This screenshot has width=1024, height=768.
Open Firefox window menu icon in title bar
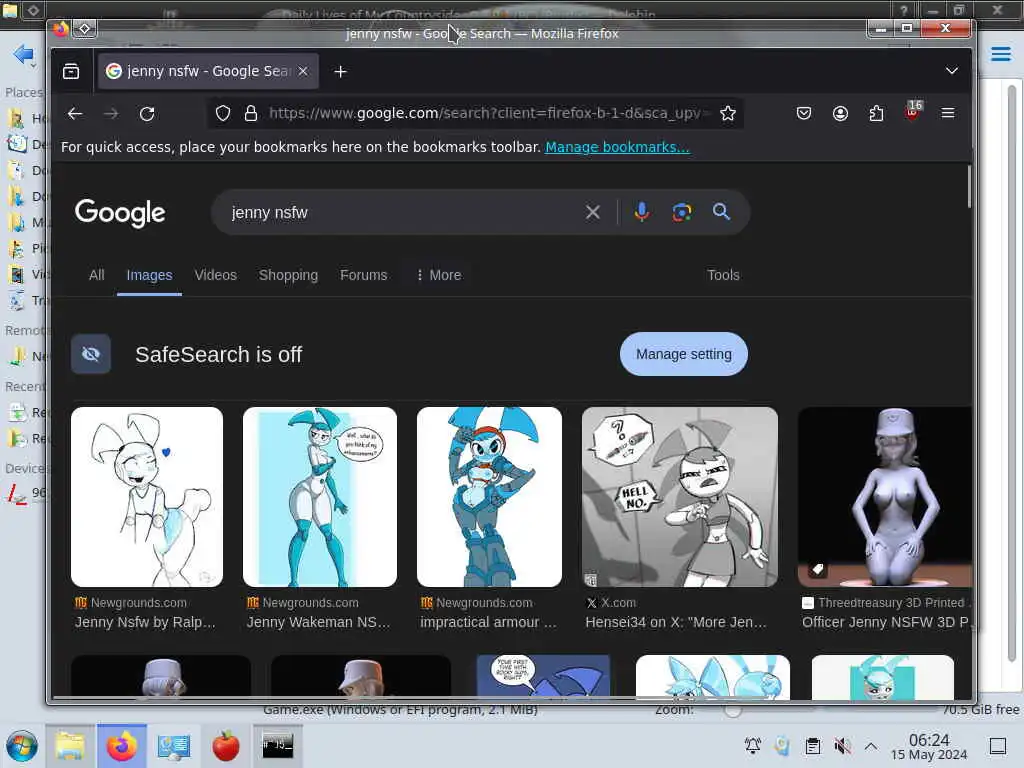(x=61, y=28)
